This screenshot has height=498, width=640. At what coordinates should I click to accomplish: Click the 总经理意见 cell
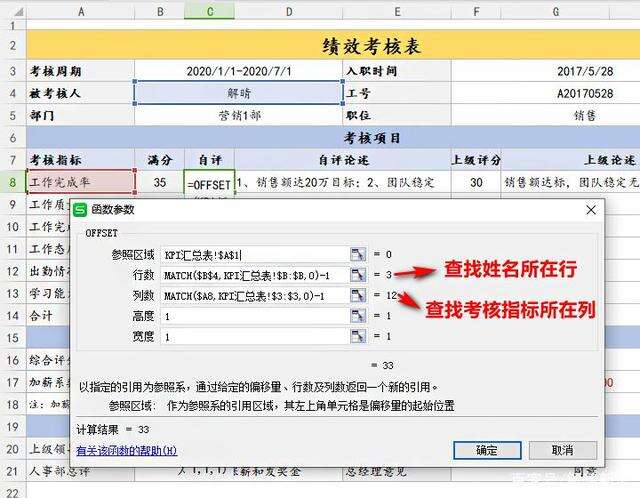point(397,471)
